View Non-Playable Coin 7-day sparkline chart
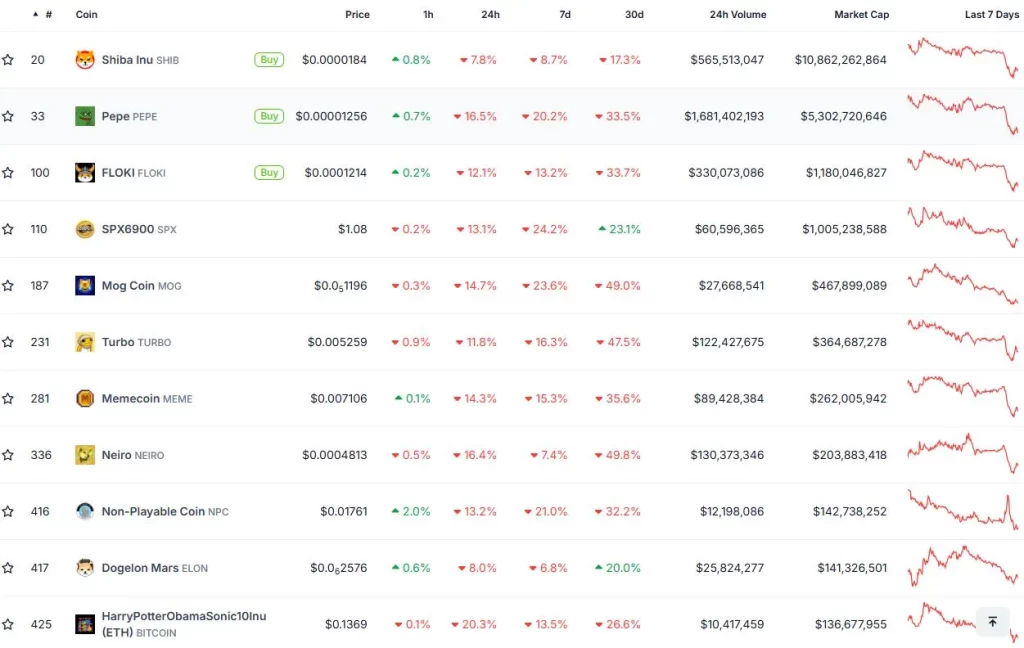 point(963,510)
